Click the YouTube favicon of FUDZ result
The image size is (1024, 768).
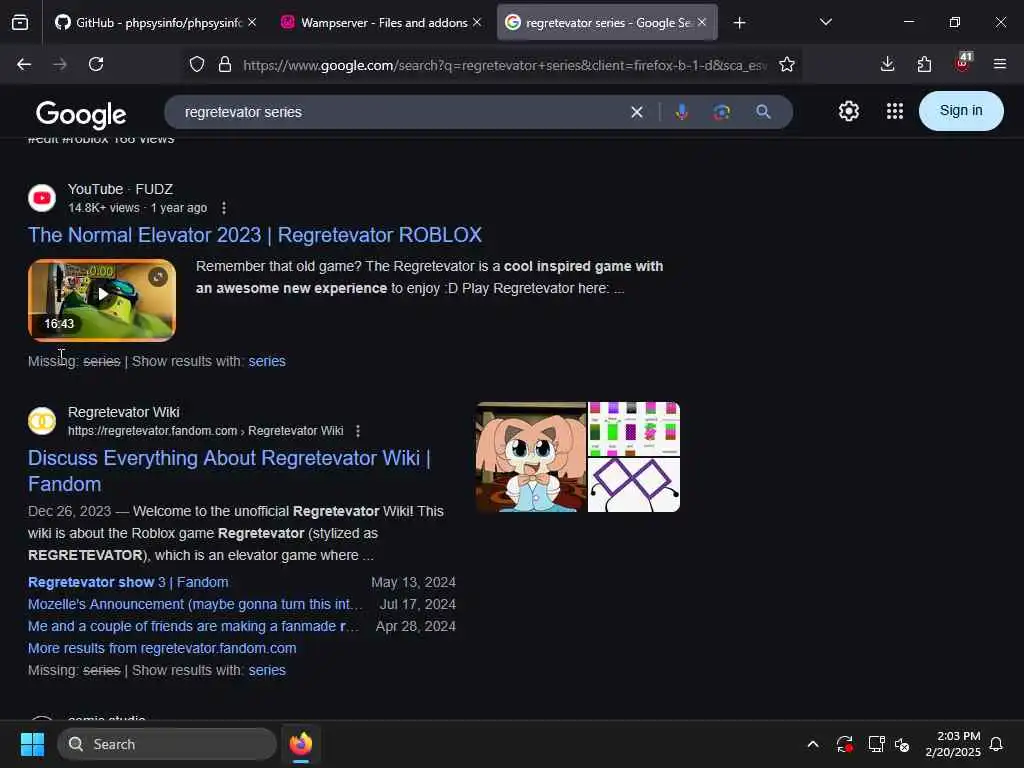click(x=42, y=198)
